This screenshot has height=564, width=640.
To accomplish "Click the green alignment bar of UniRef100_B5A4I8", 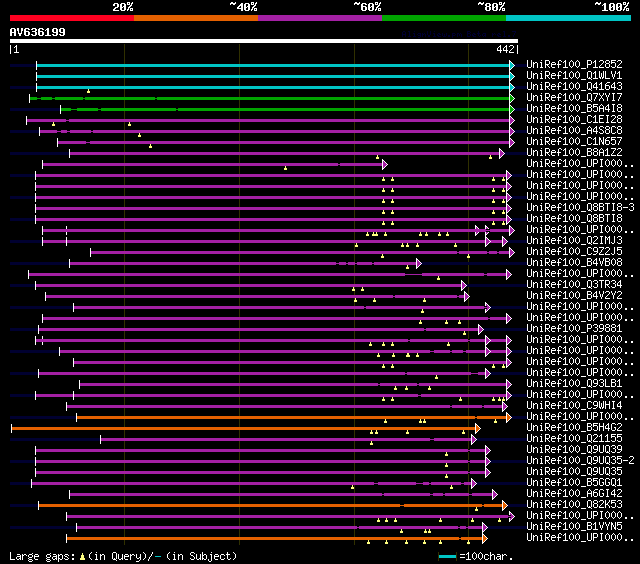I will (287, 109).
